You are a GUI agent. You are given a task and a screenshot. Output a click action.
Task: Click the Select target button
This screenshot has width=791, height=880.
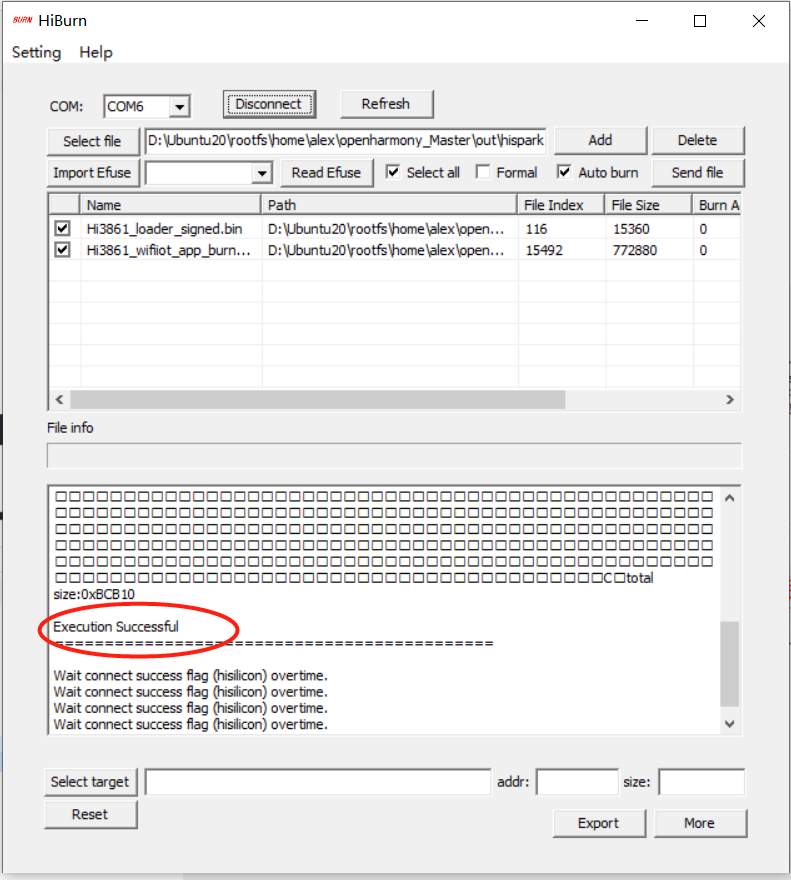(x=90, y=782)
